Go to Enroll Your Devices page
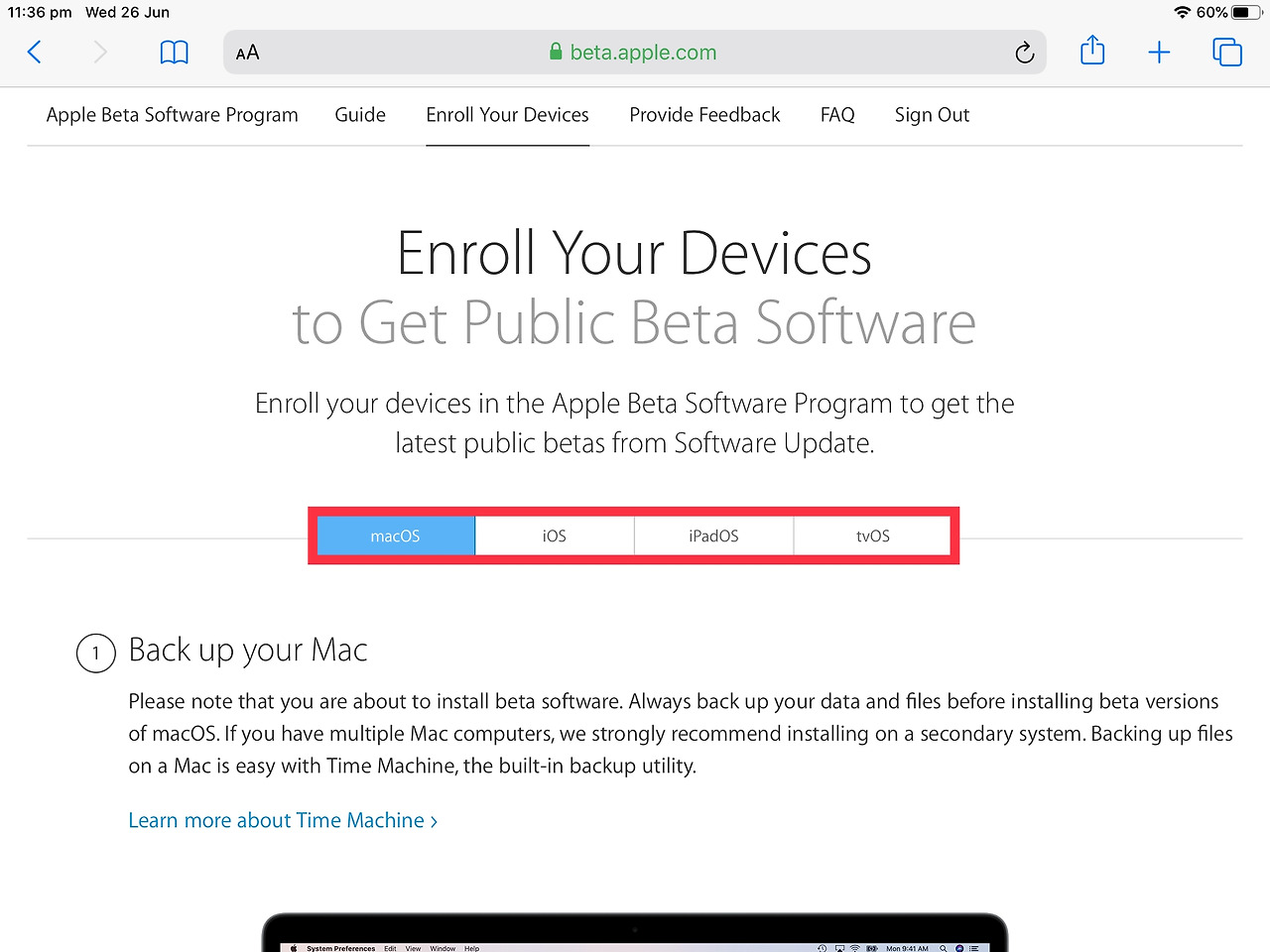This screenshot has height=952, width=1270. click(x=508, y=115)
